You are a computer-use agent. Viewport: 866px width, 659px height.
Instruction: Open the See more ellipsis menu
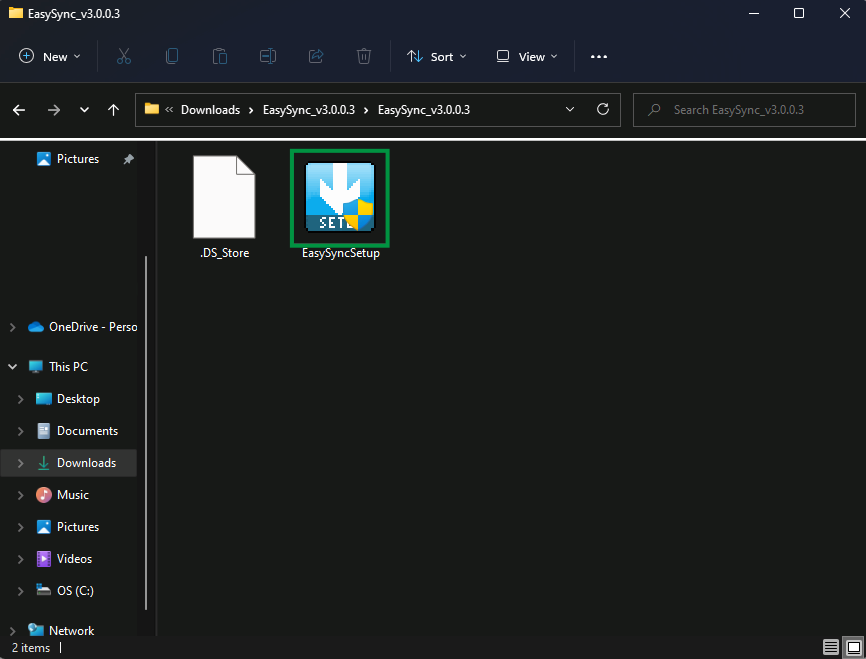pos(599,56)
